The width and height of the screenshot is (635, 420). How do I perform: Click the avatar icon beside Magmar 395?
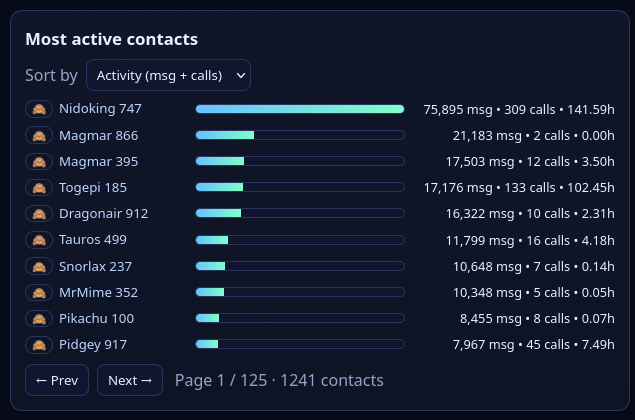(39, 161)
